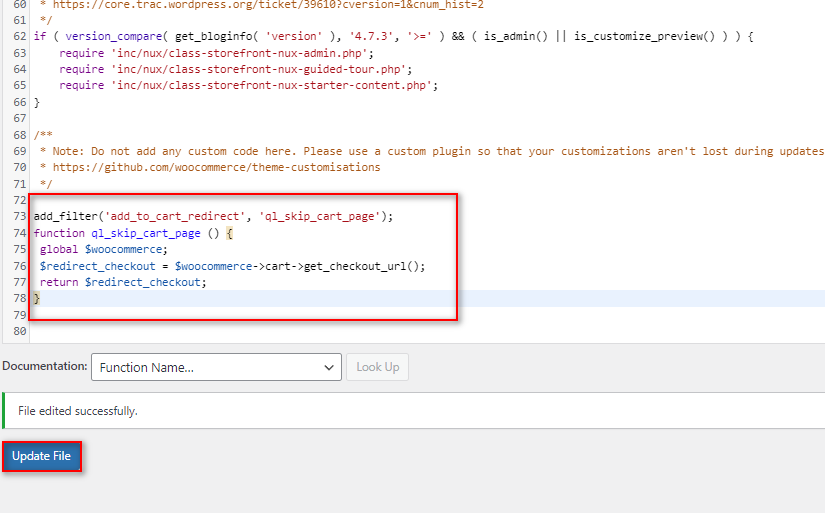Click line number 62 in the gutter
The height and width of the screenshot is (513, 825).
point(19,36)
